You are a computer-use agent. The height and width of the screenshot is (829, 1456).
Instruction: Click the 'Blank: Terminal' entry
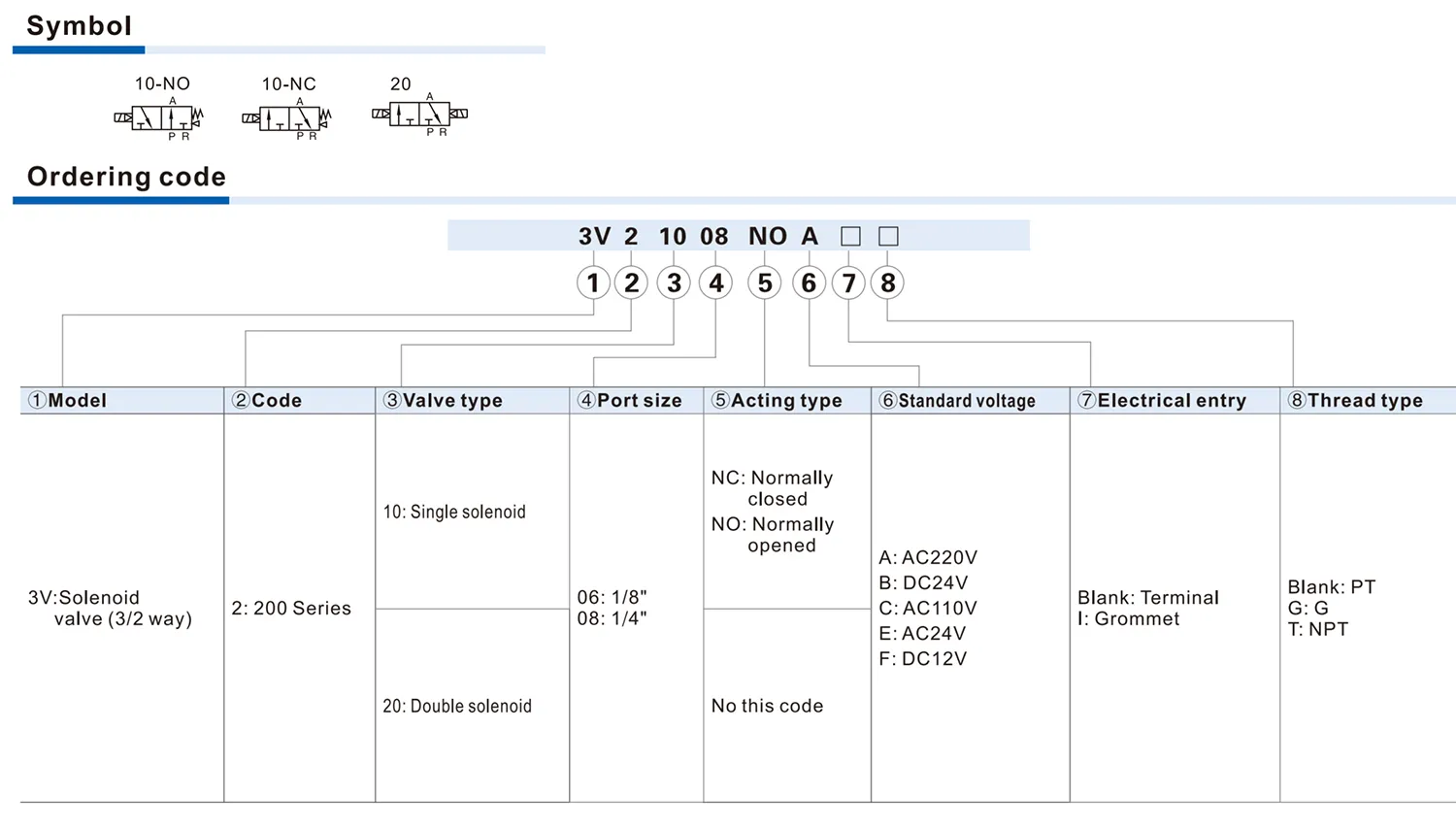[1148, 597]
